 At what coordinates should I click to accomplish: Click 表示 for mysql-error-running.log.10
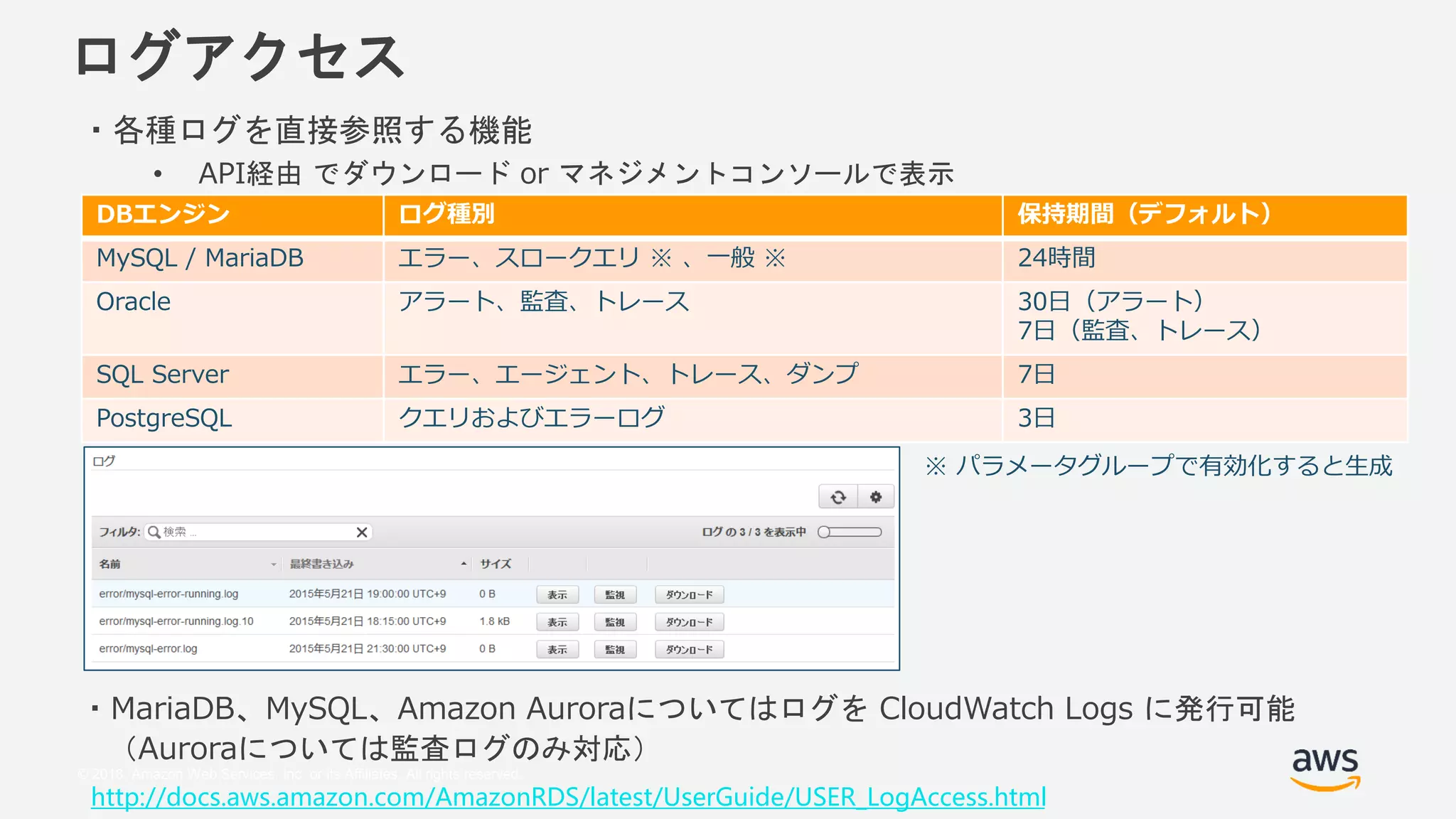tap(557, 622)
